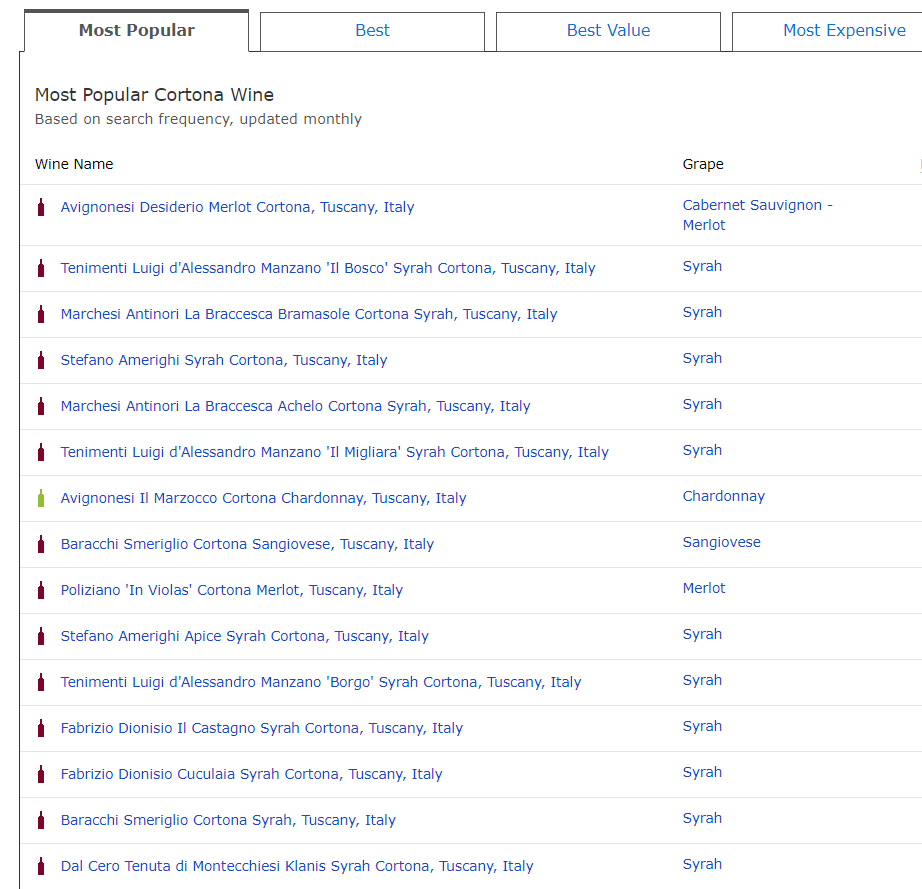Open Stefano Amerighi Syrah Cortona link
Viewport: 922px width, 889px height.
[224, 360]
